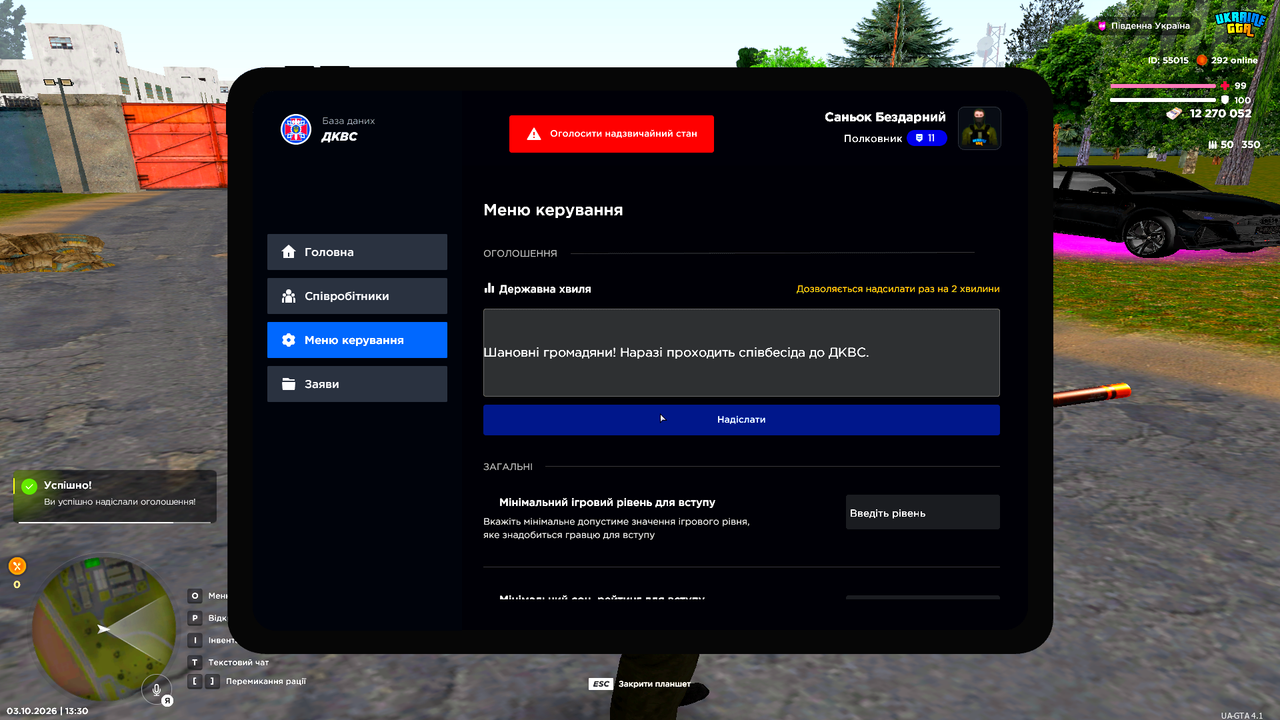
Task: Click the ESC Закрити планшет hint
Action: tap(640, 684)
